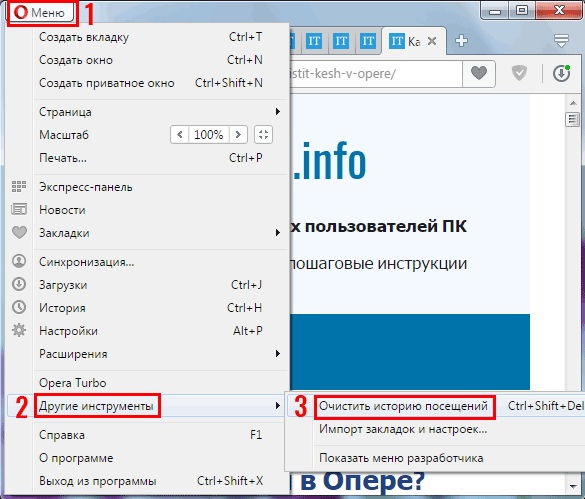Click the Новости newspaper icon

point(19,209)
